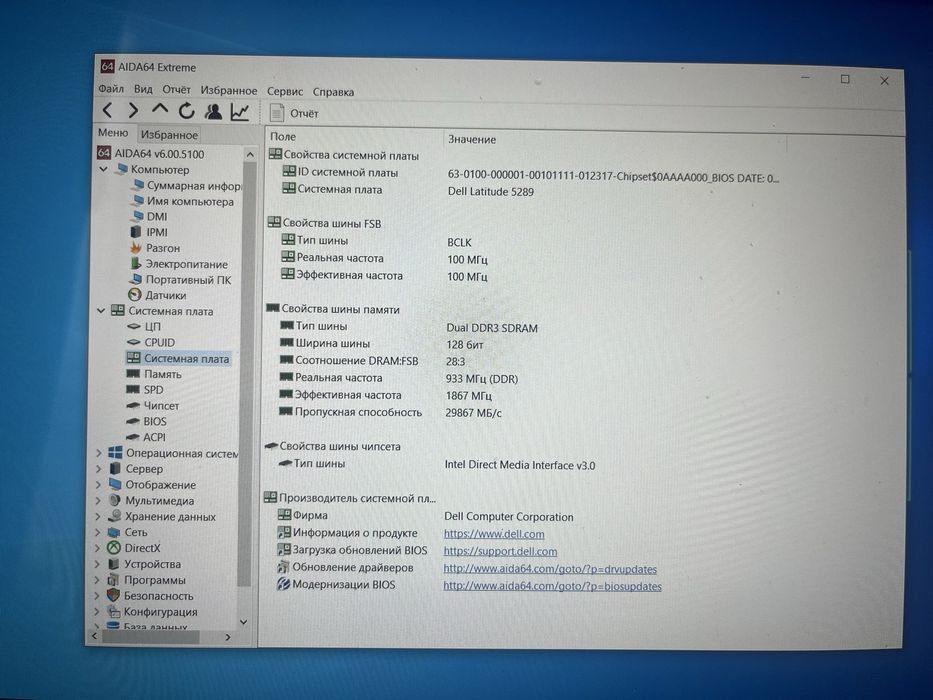The width and height of the screenshot is (933, 700).
Task: Open the Вид menu
Action: (143, 89)
